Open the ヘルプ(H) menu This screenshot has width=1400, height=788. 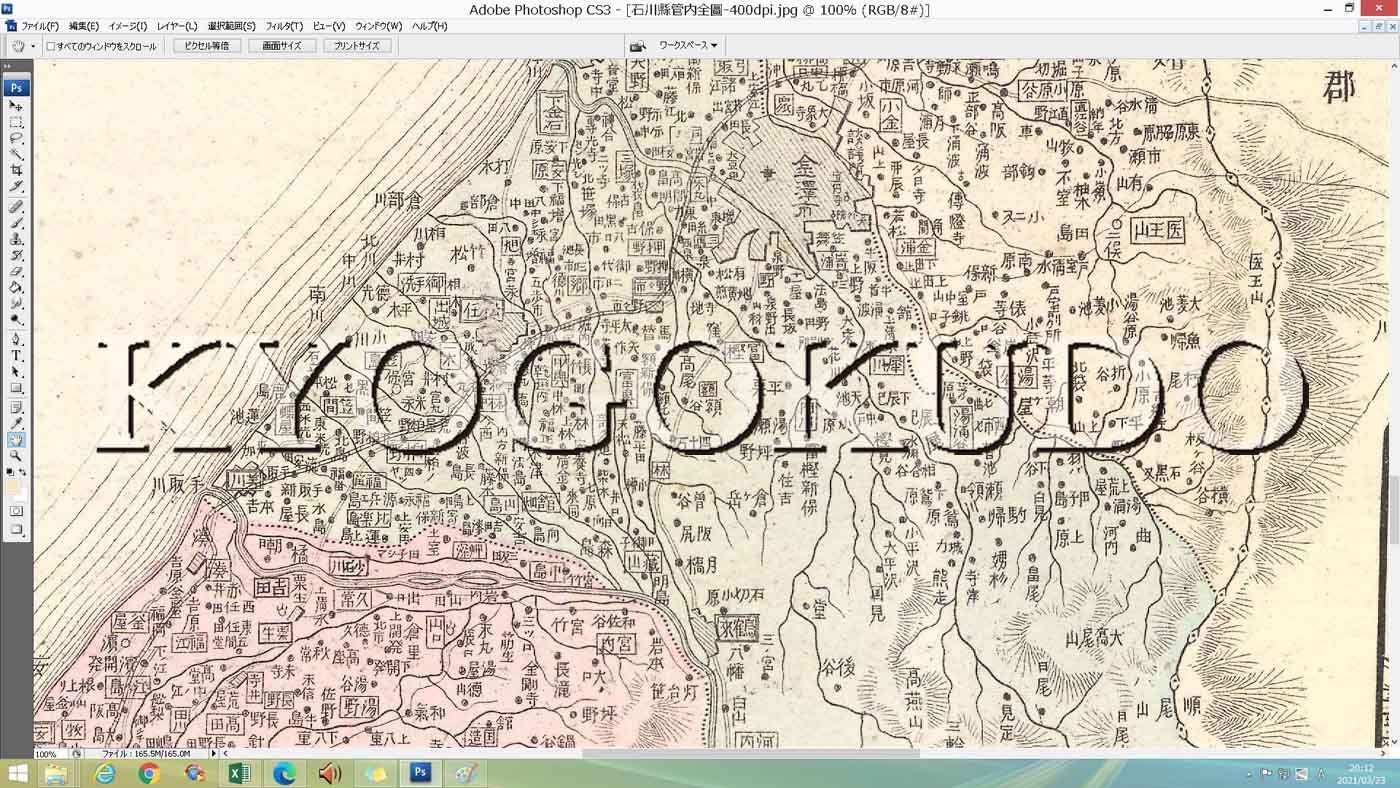(430, 26)
